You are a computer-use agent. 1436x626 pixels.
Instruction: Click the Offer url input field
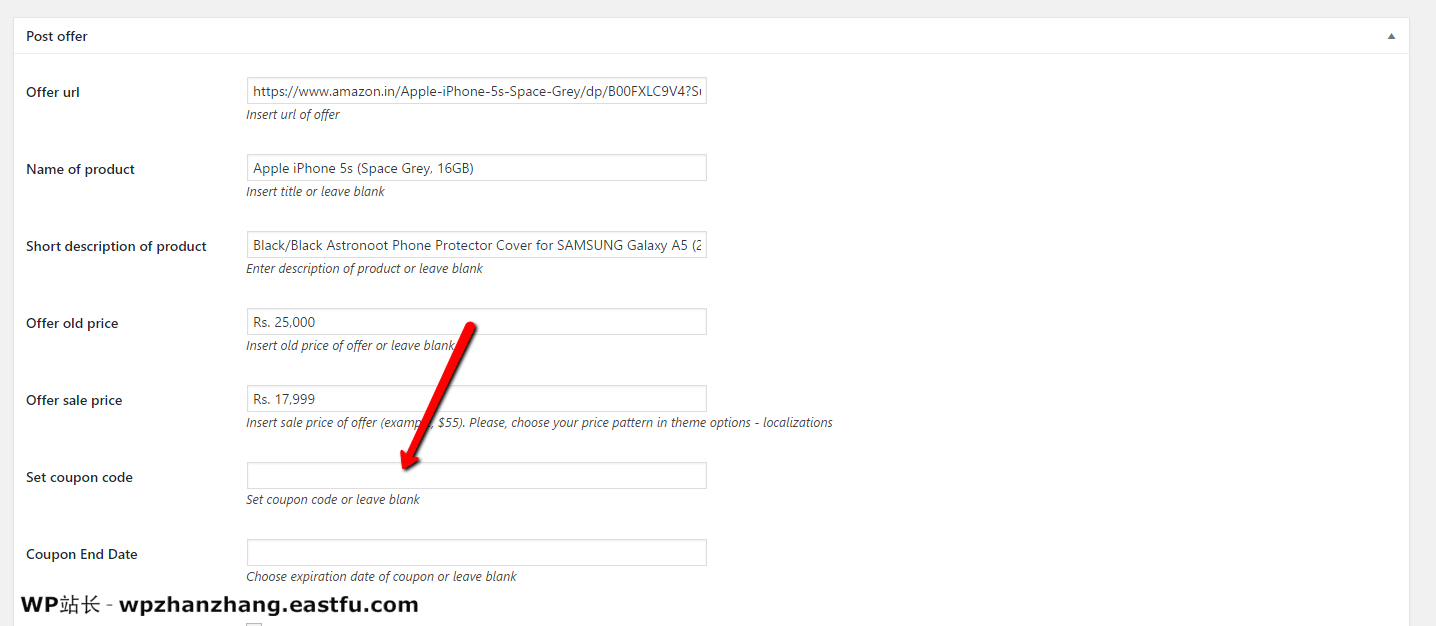pyautogui.click(x=476, y=91)
